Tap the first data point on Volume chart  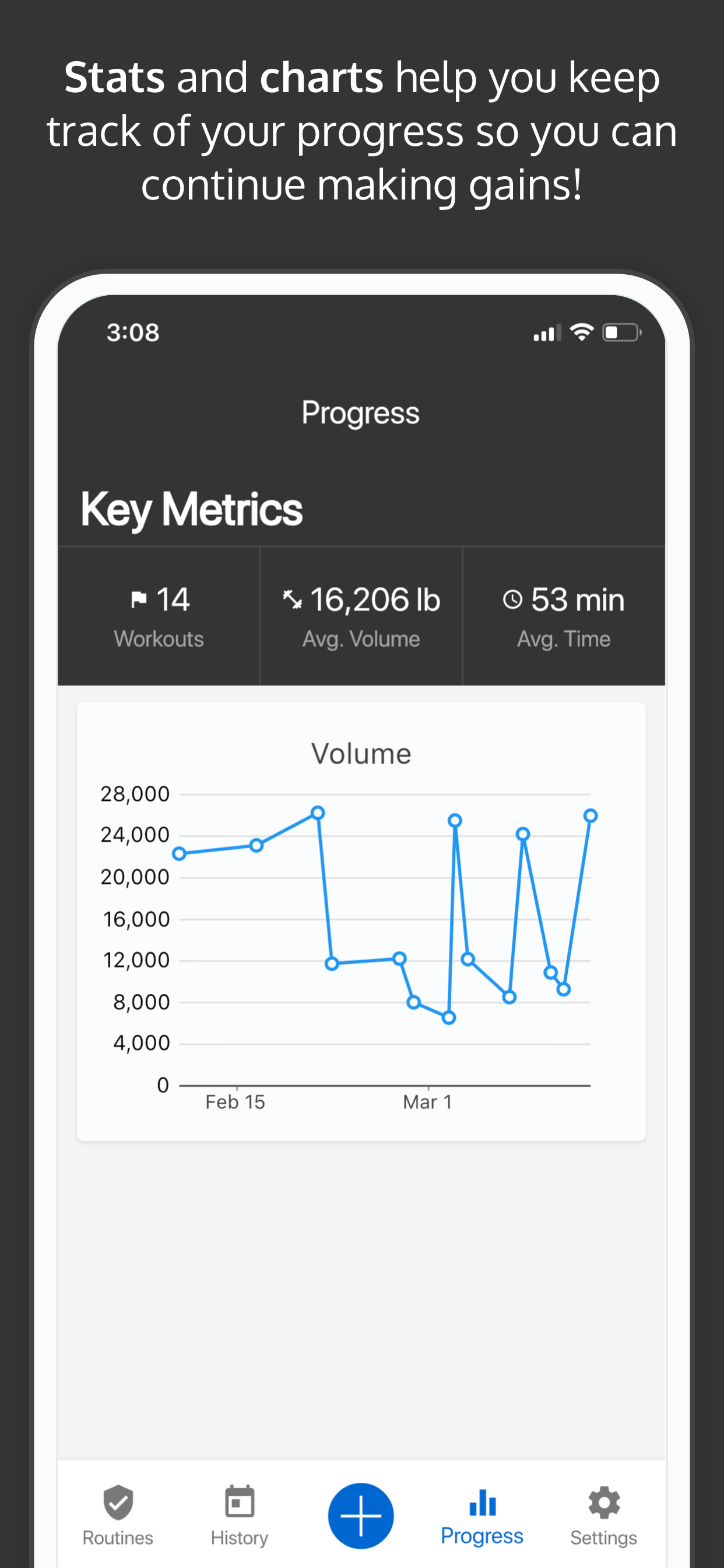coord(179,854)
